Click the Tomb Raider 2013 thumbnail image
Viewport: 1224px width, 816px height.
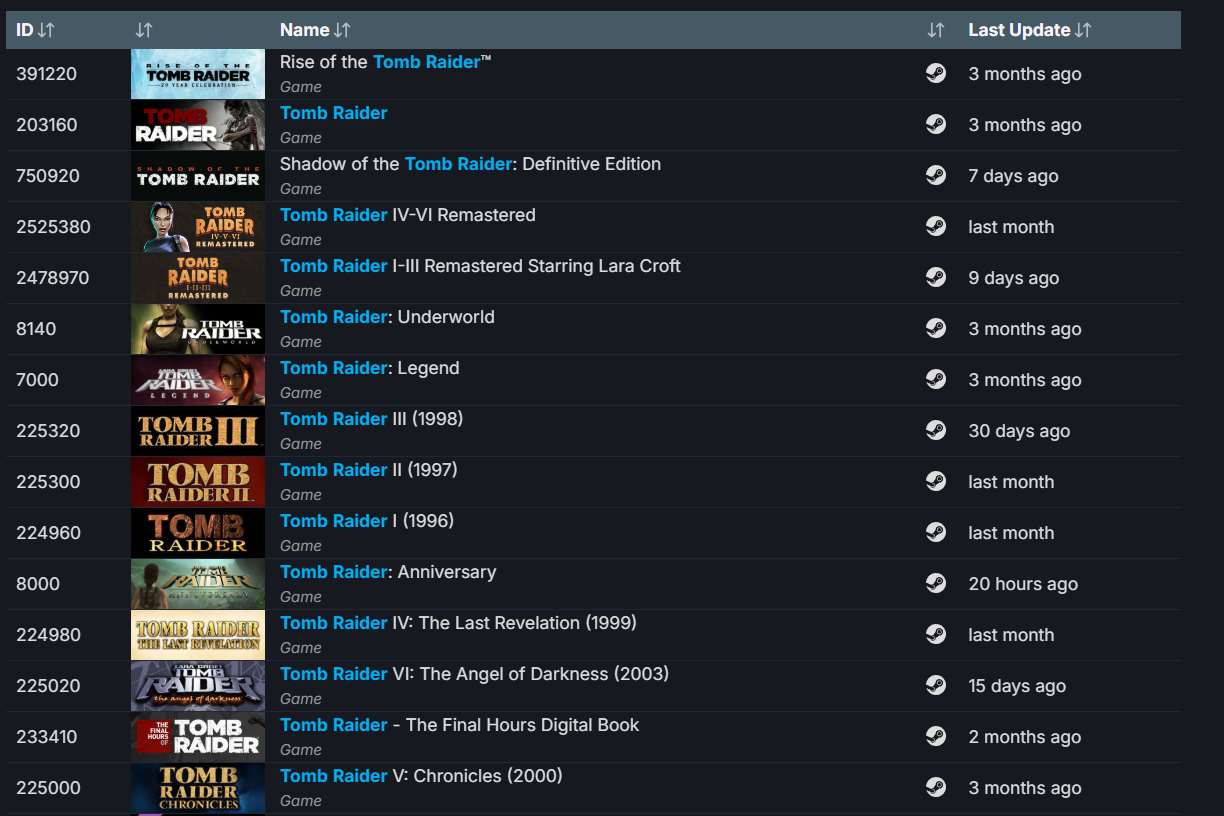(x=198, y=125)
